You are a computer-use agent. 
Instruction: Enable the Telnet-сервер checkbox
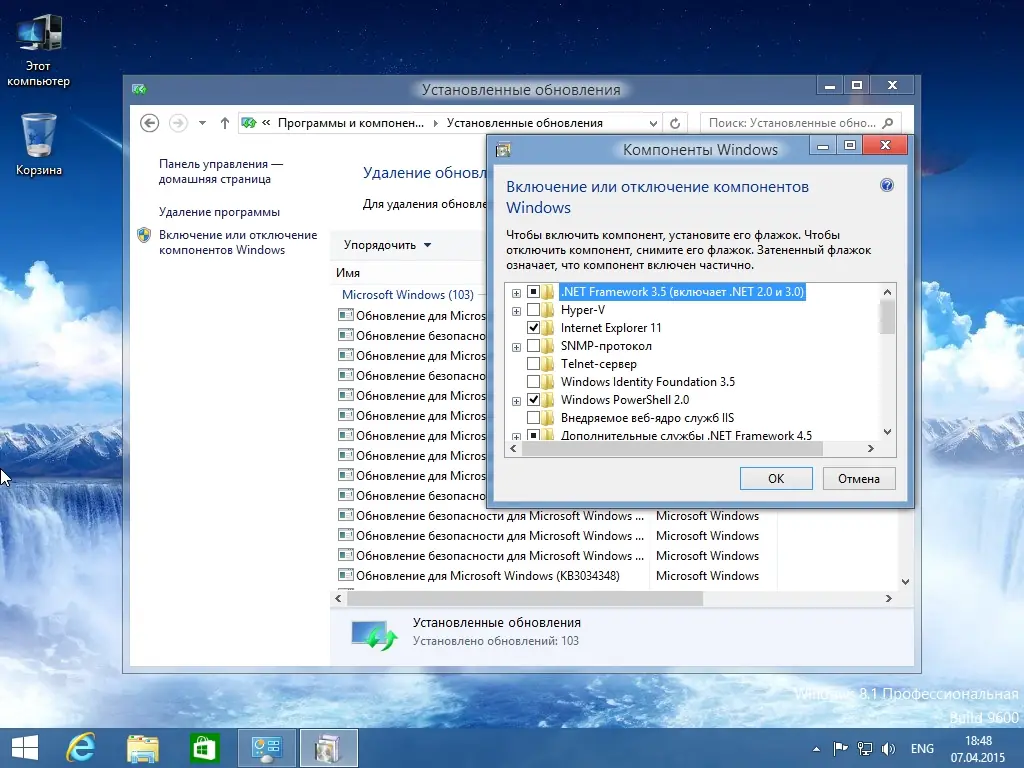tap(533, 363)
